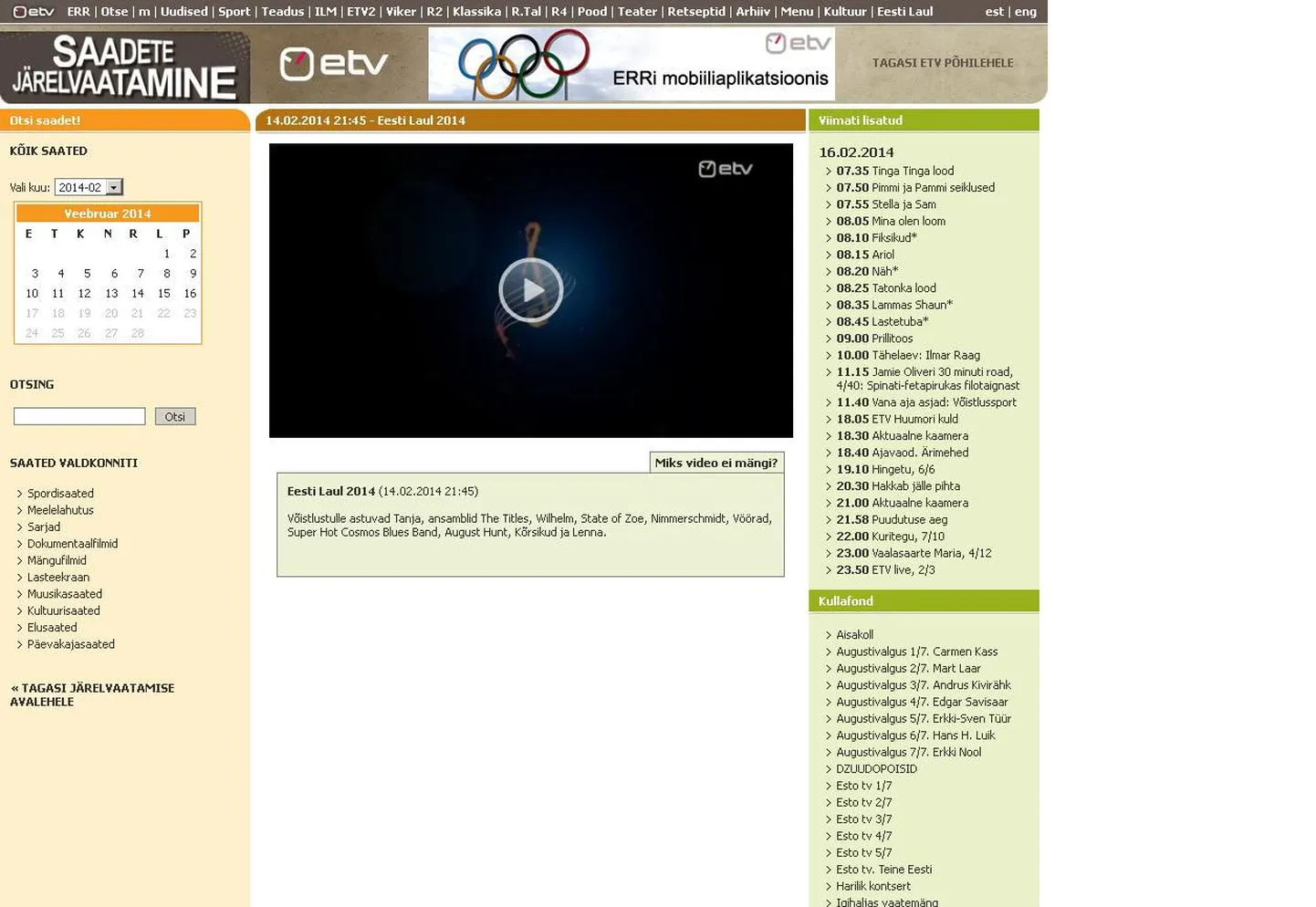Screen dimensions: 1316x907
Task: Open Augustivalgus 7/7. Erkki Nool
Action: click(x=908, y=753)
